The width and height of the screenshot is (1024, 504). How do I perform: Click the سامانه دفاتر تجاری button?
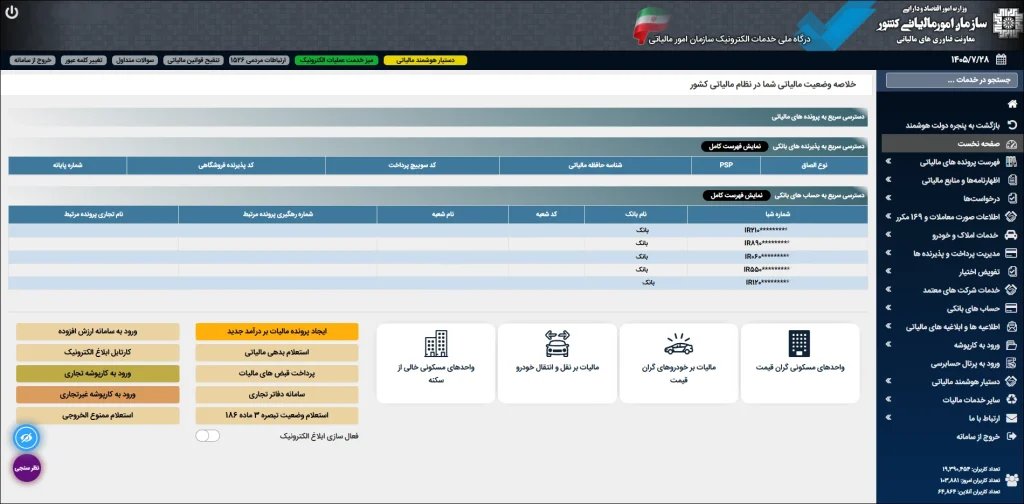tap(277, 394)
